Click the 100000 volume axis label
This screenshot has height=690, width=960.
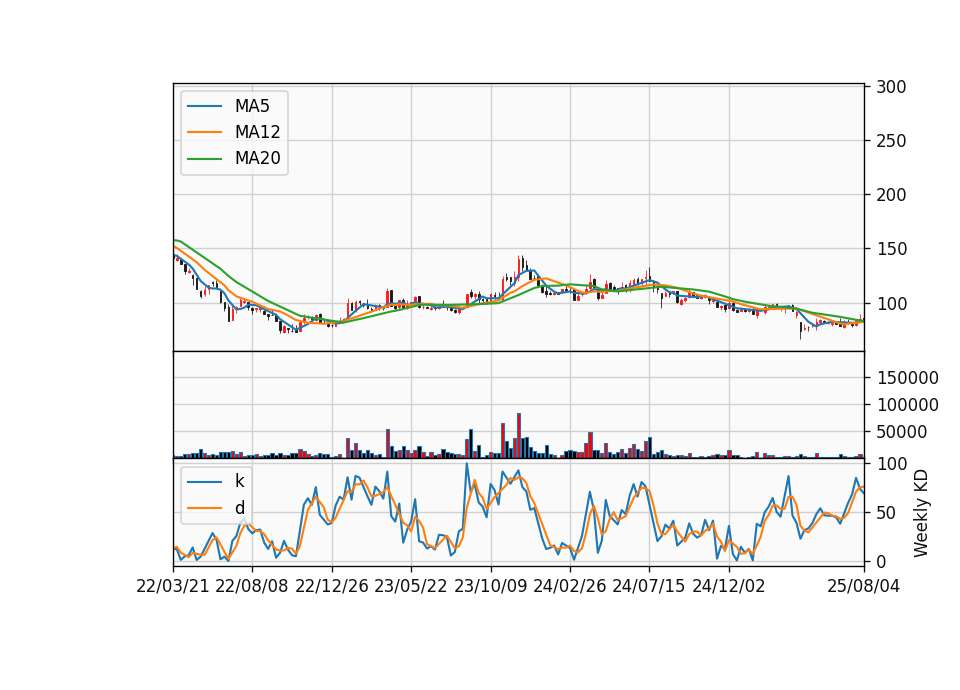(907, 405)
